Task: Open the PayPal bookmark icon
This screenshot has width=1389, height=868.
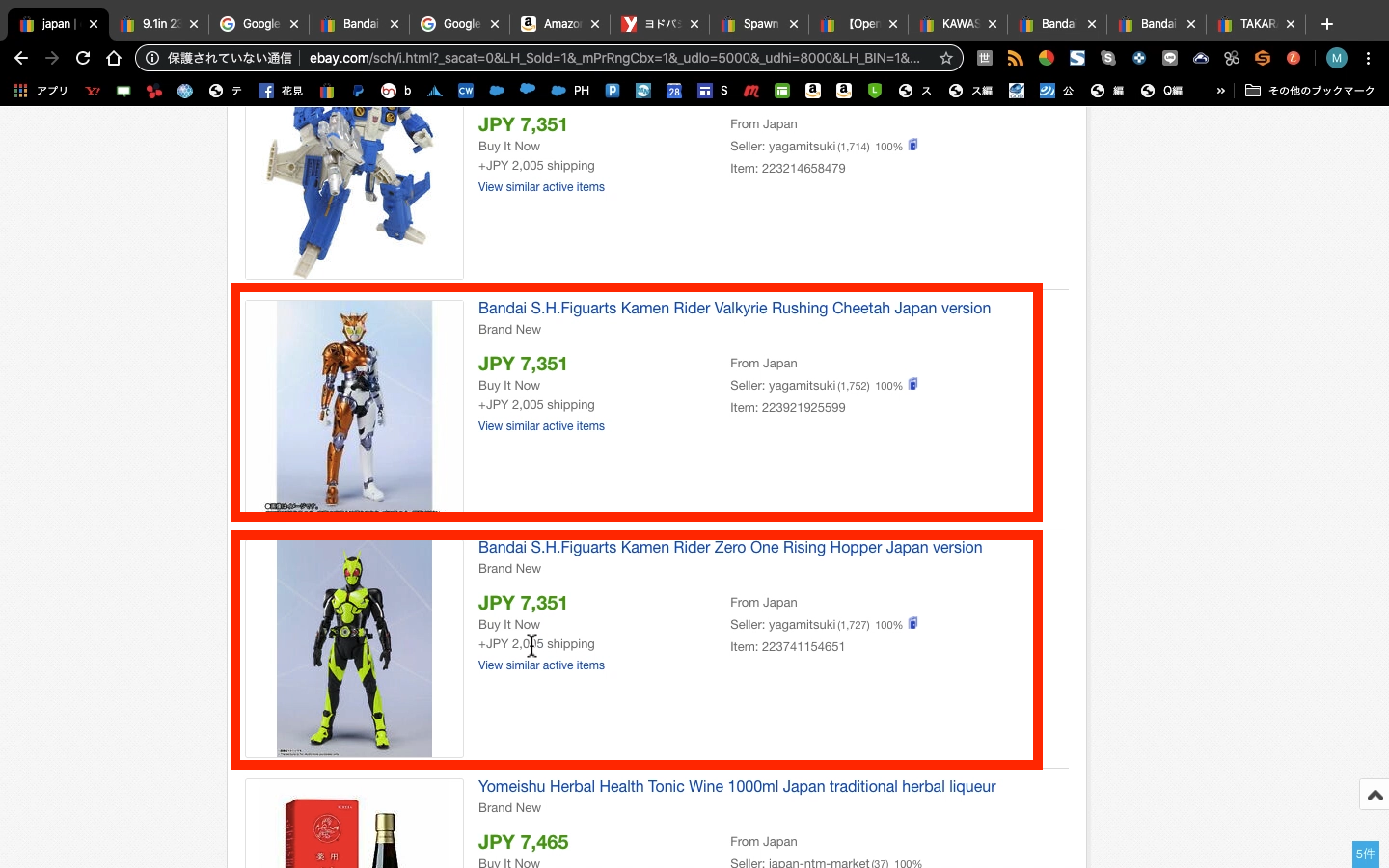Action: pos(358,91)
